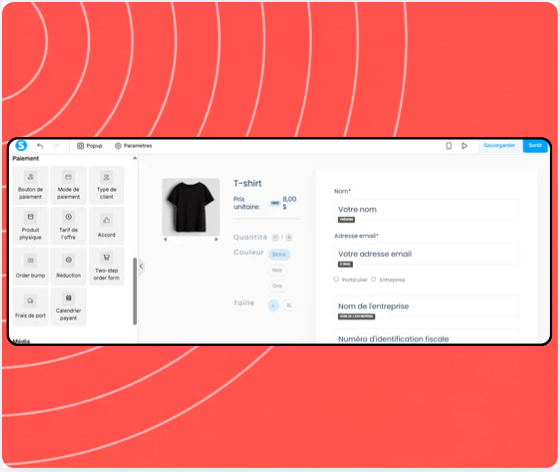The width and height of the screenshot is (560, 472).
Task: Select the Calendrier payant element
Action: [x=68, y=307]
